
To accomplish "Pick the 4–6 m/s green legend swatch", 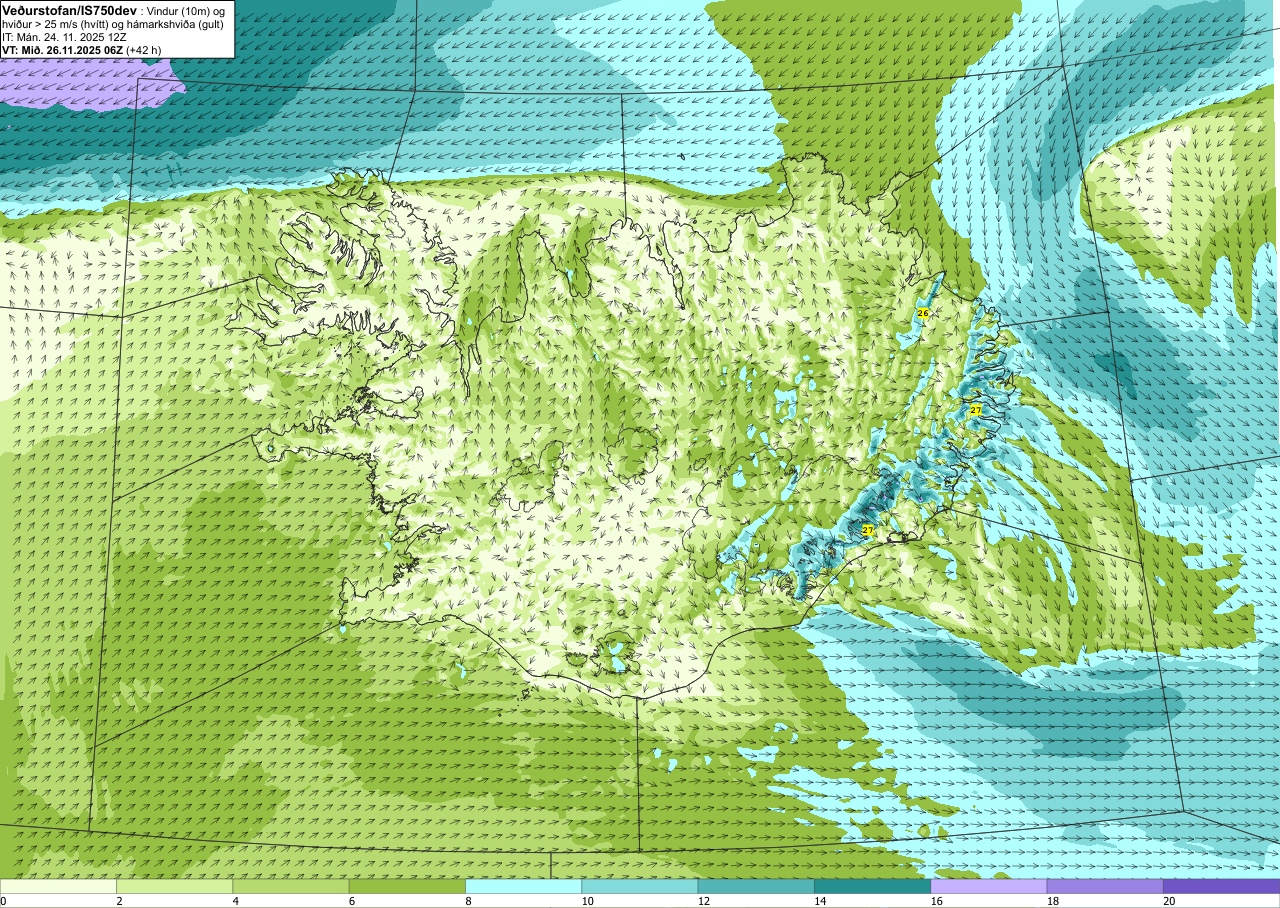I will point(290,886).
